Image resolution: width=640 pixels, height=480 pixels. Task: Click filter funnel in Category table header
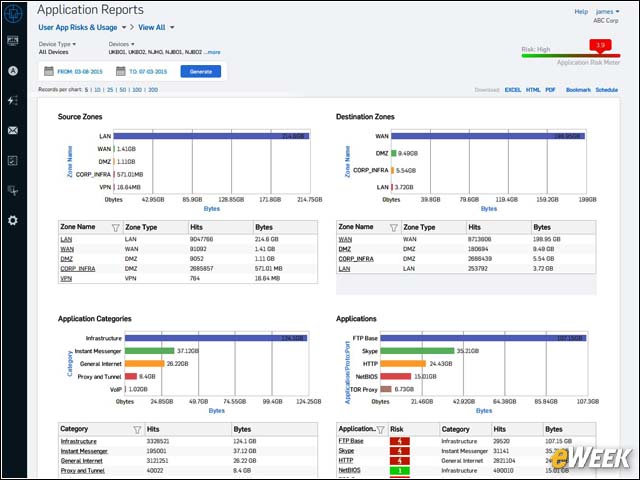137,430
